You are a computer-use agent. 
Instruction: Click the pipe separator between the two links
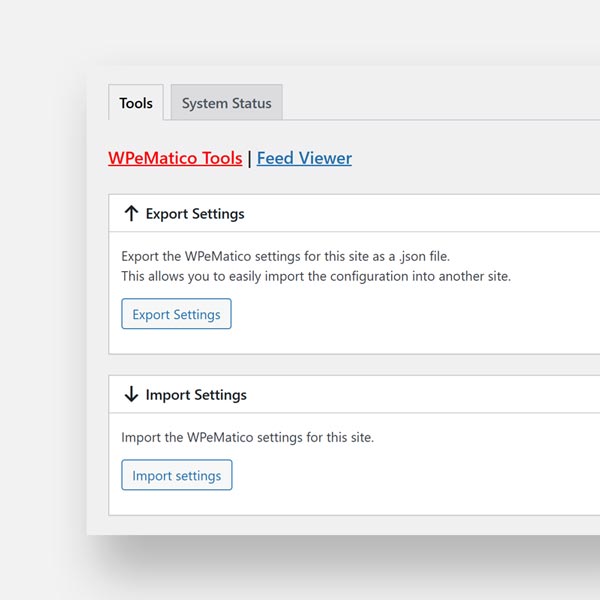pos(249,158)
